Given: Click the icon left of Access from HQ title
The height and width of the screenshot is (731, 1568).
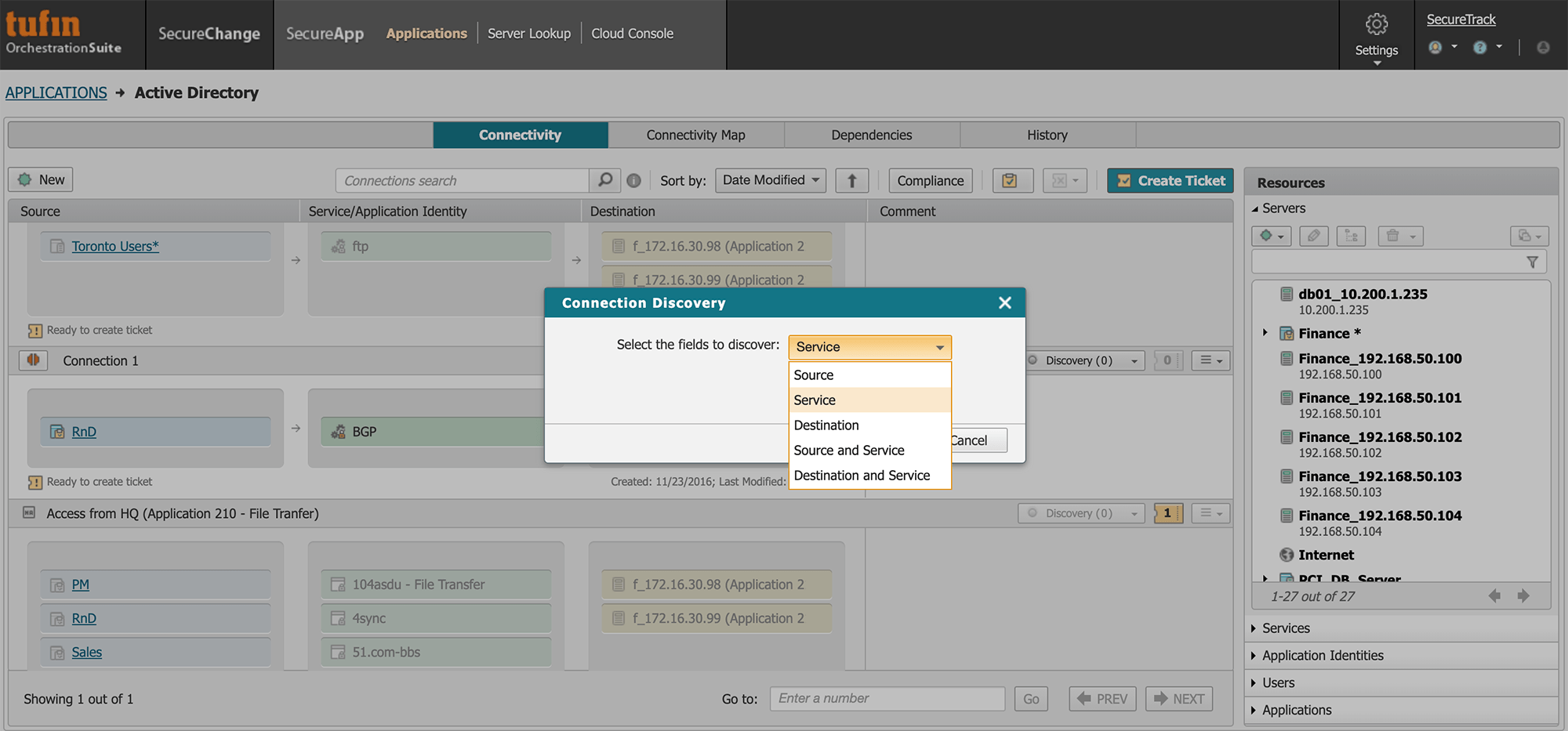Looking at the screenshot, I should tap(29, 512).
